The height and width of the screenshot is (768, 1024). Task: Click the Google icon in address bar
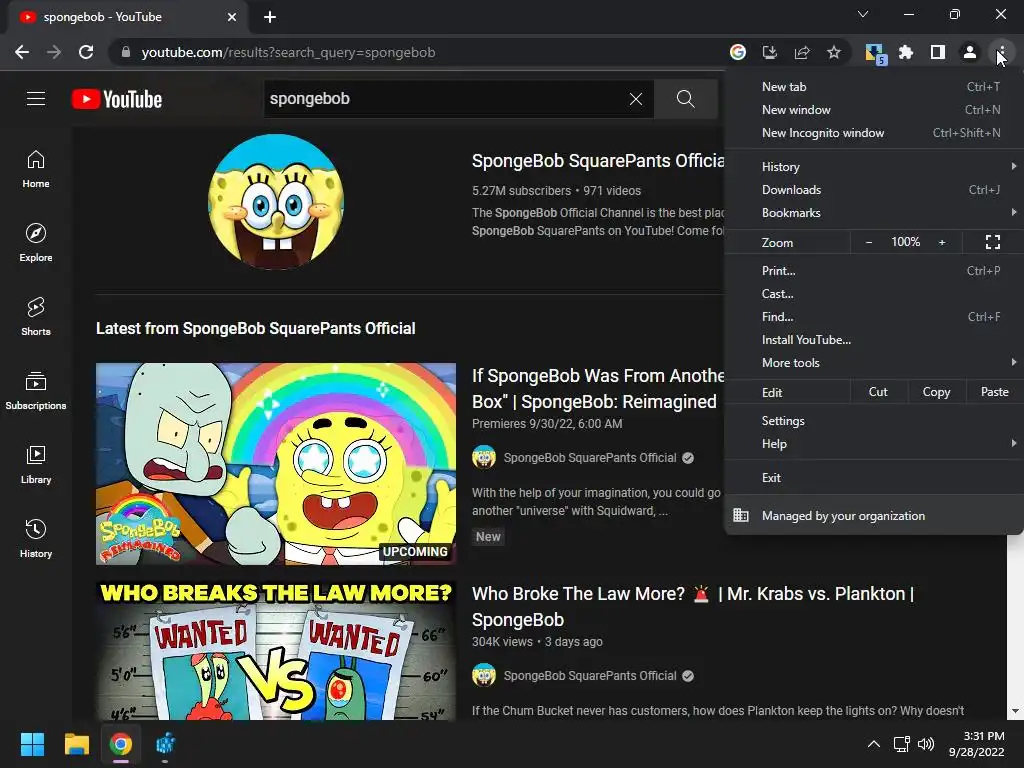point(738,52)
